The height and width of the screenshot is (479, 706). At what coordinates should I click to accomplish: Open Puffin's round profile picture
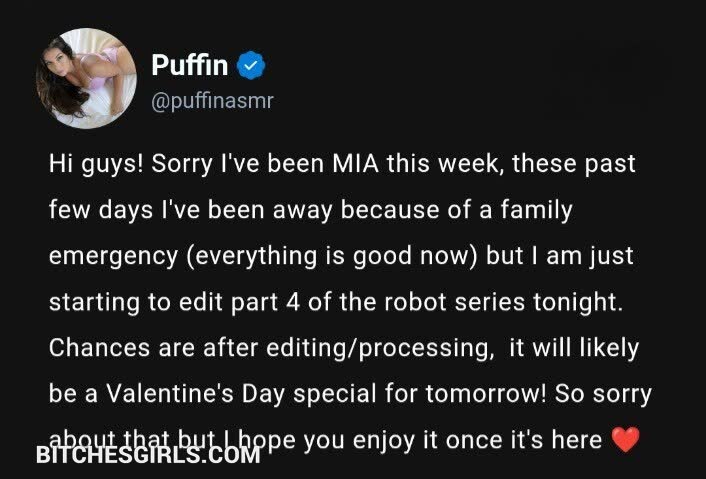pos(85,78)
